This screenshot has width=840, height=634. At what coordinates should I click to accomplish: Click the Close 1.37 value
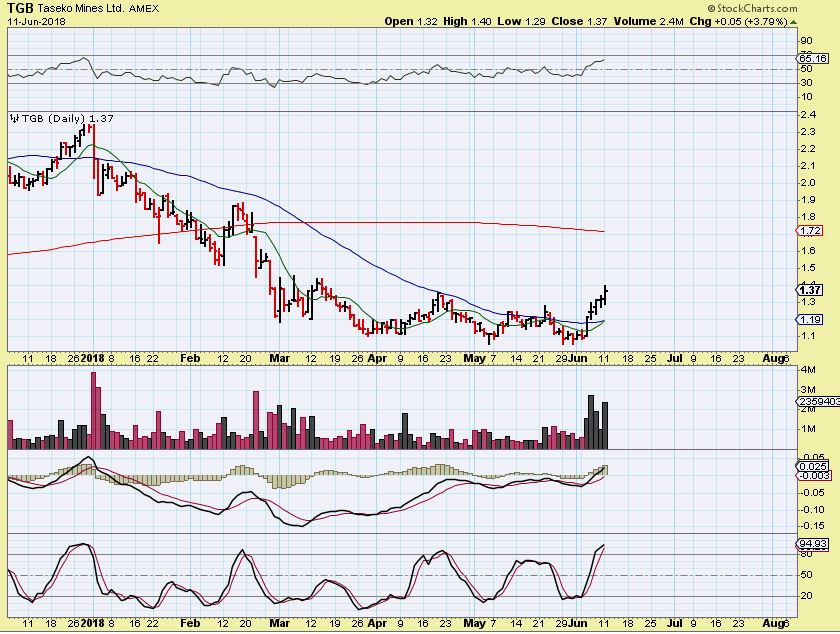579,21
